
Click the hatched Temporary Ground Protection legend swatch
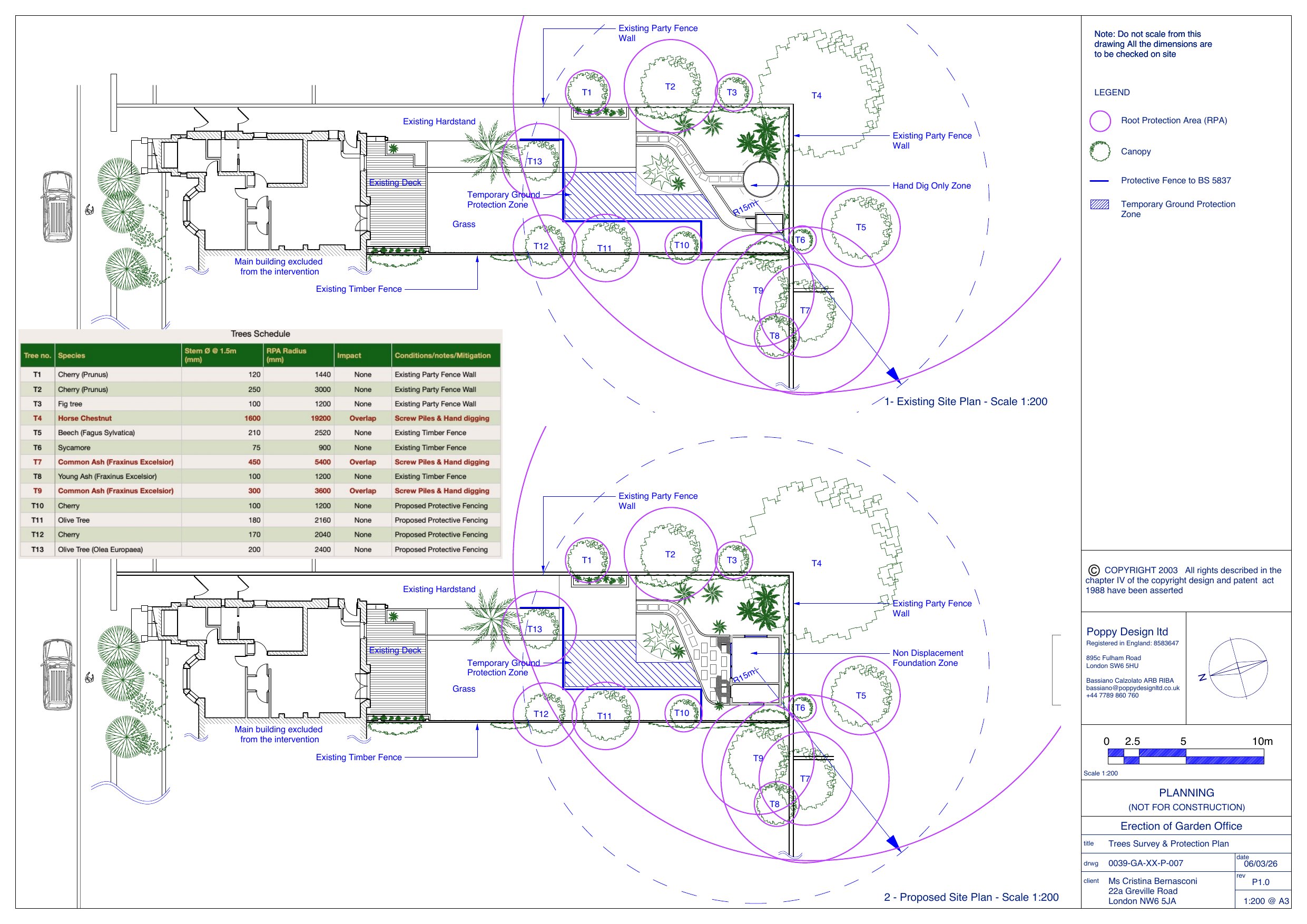coord(1099,204)
